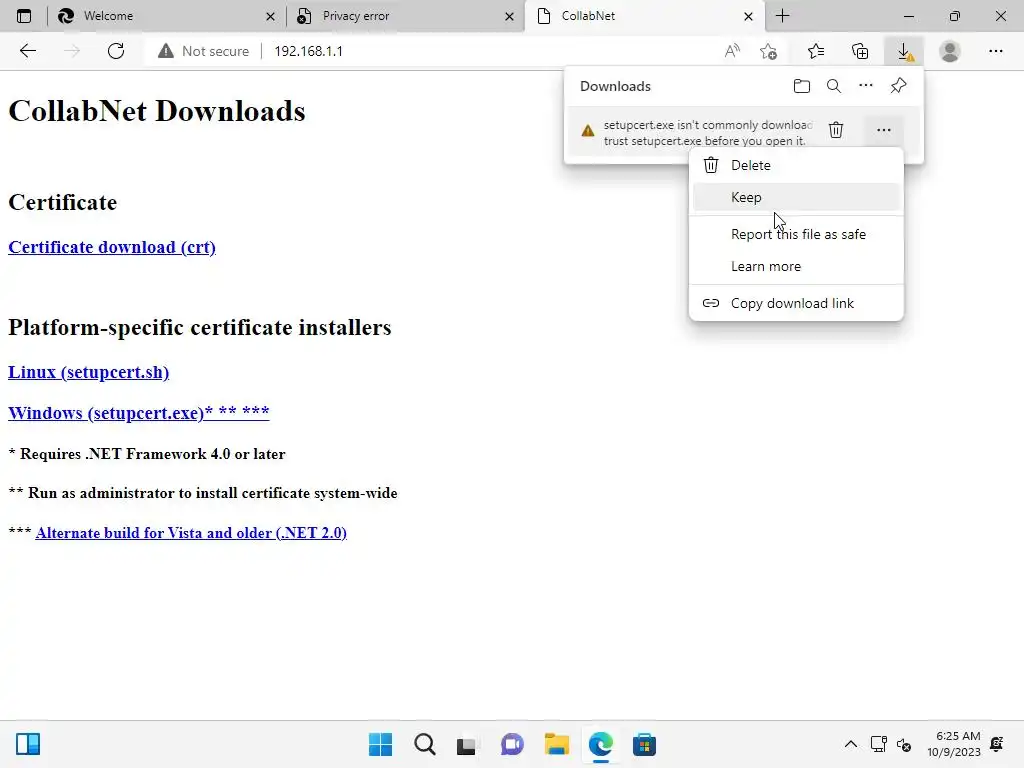Open the Widgets taskbar icon

click(x=28, y=744)
